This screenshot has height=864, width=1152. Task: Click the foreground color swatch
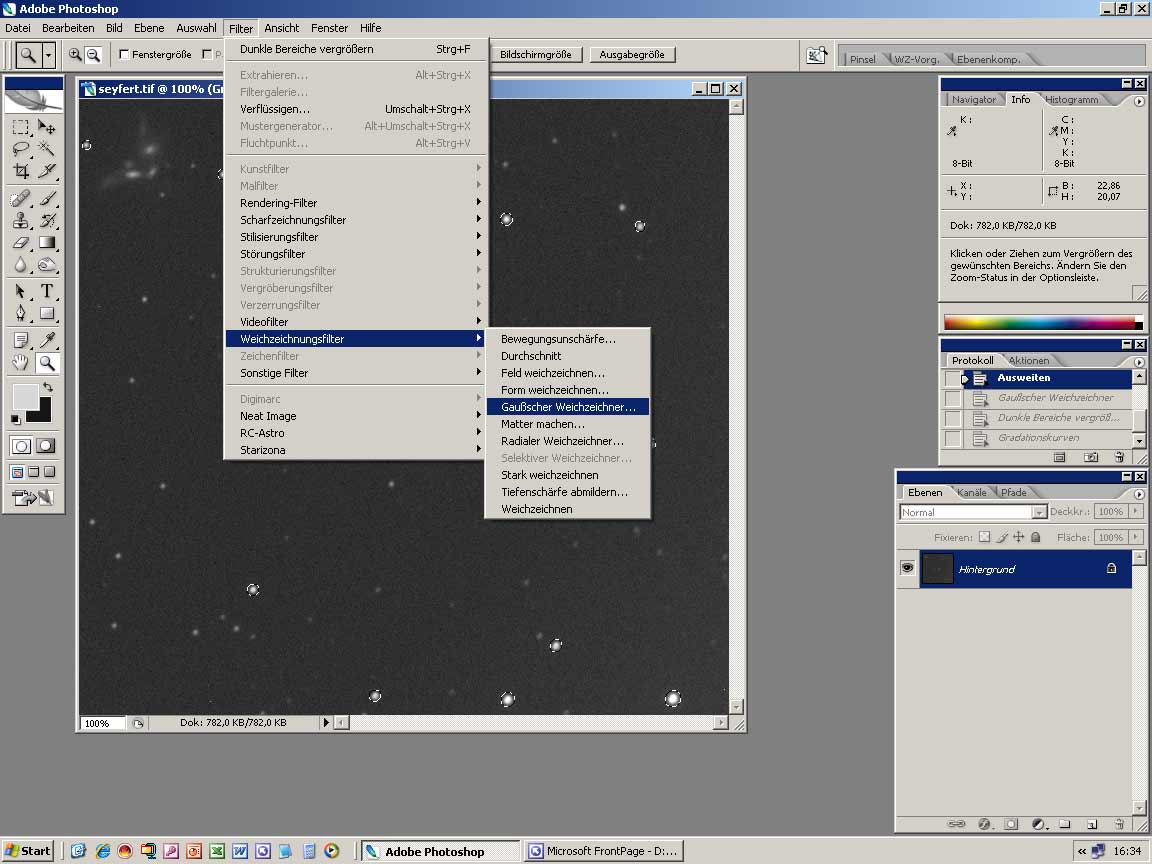(x=26, y=397)
